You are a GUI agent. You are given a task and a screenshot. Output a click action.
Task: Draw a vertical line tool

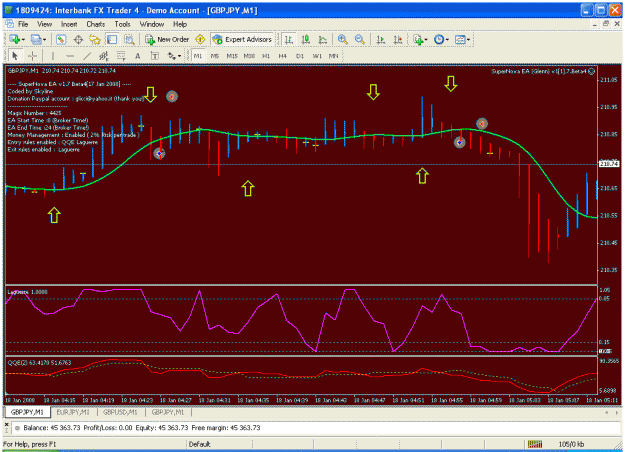[x=53, y=56]
